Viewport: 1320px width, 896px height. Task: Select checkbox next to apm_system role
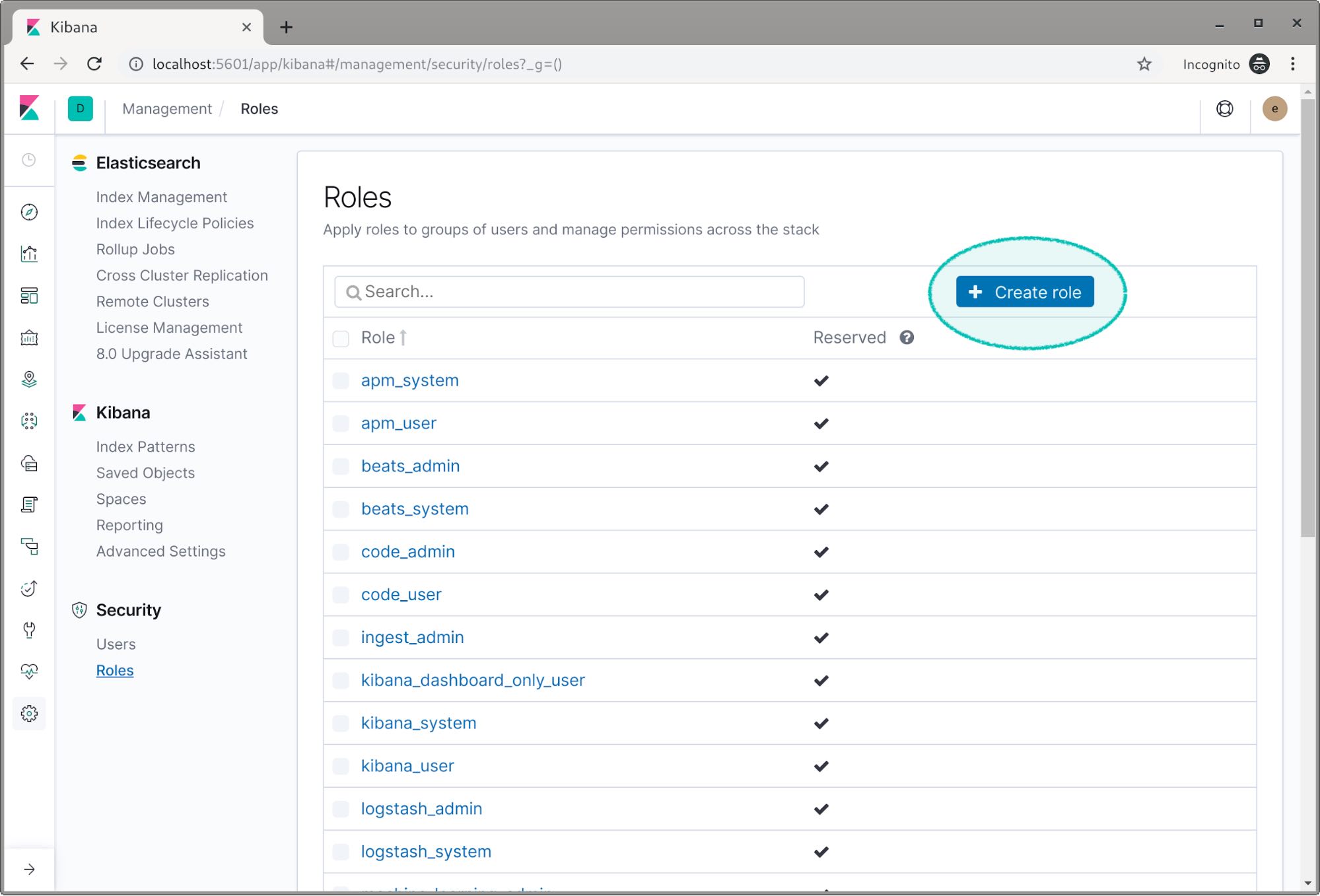pos(342,380)
